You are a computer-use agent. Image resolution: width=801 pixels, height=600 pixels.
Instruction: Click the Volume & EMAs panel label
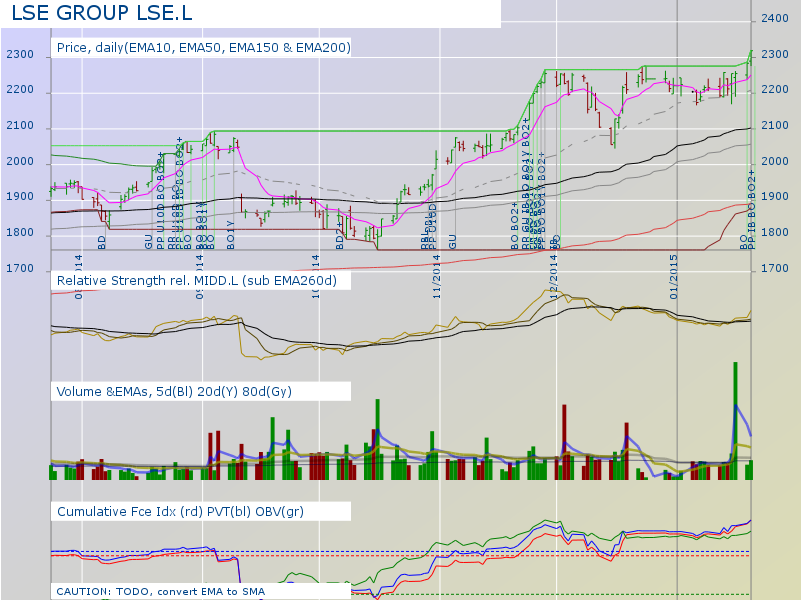point(174,392)
